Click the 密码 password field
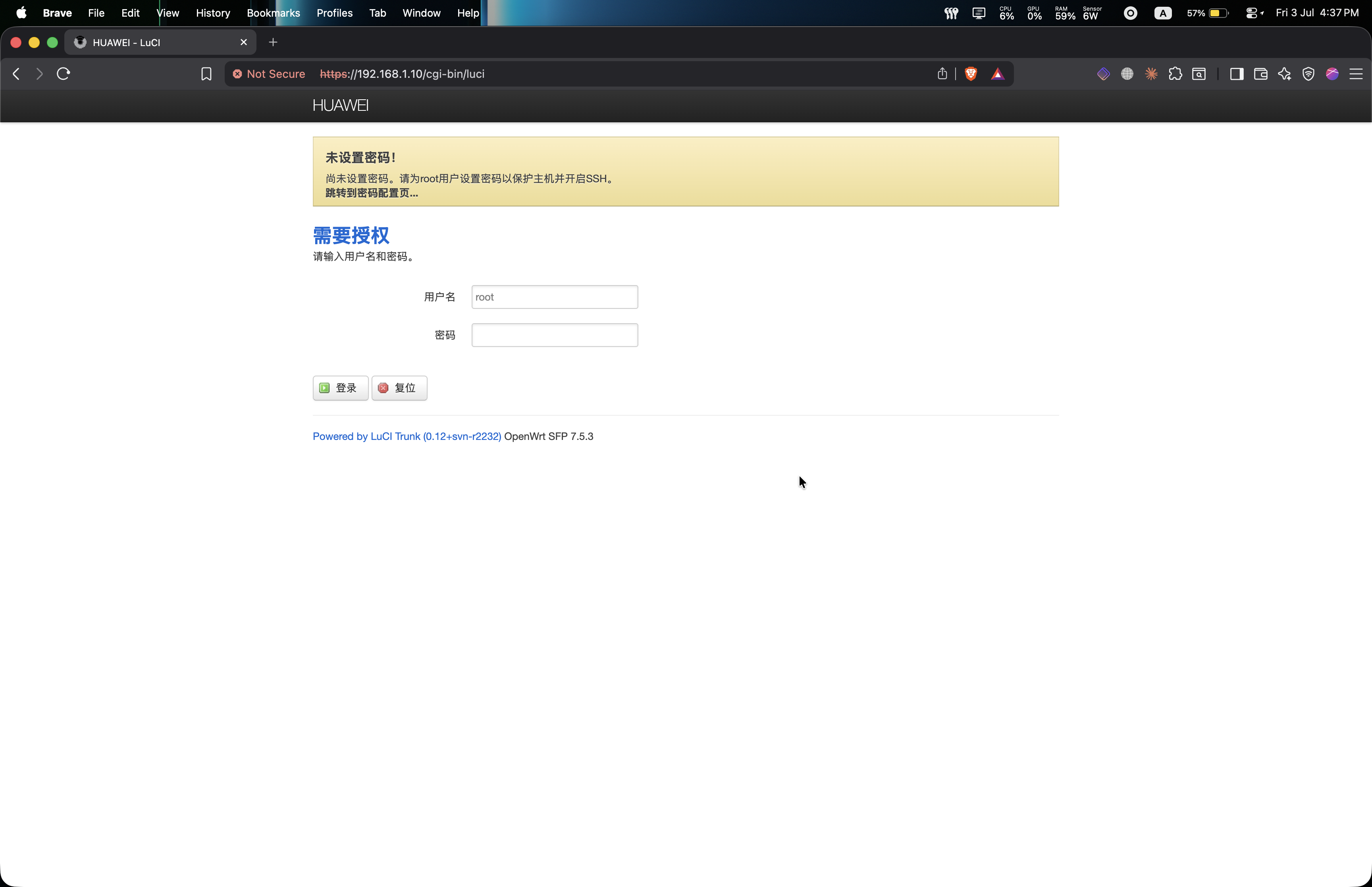 [x=555, y=335]
